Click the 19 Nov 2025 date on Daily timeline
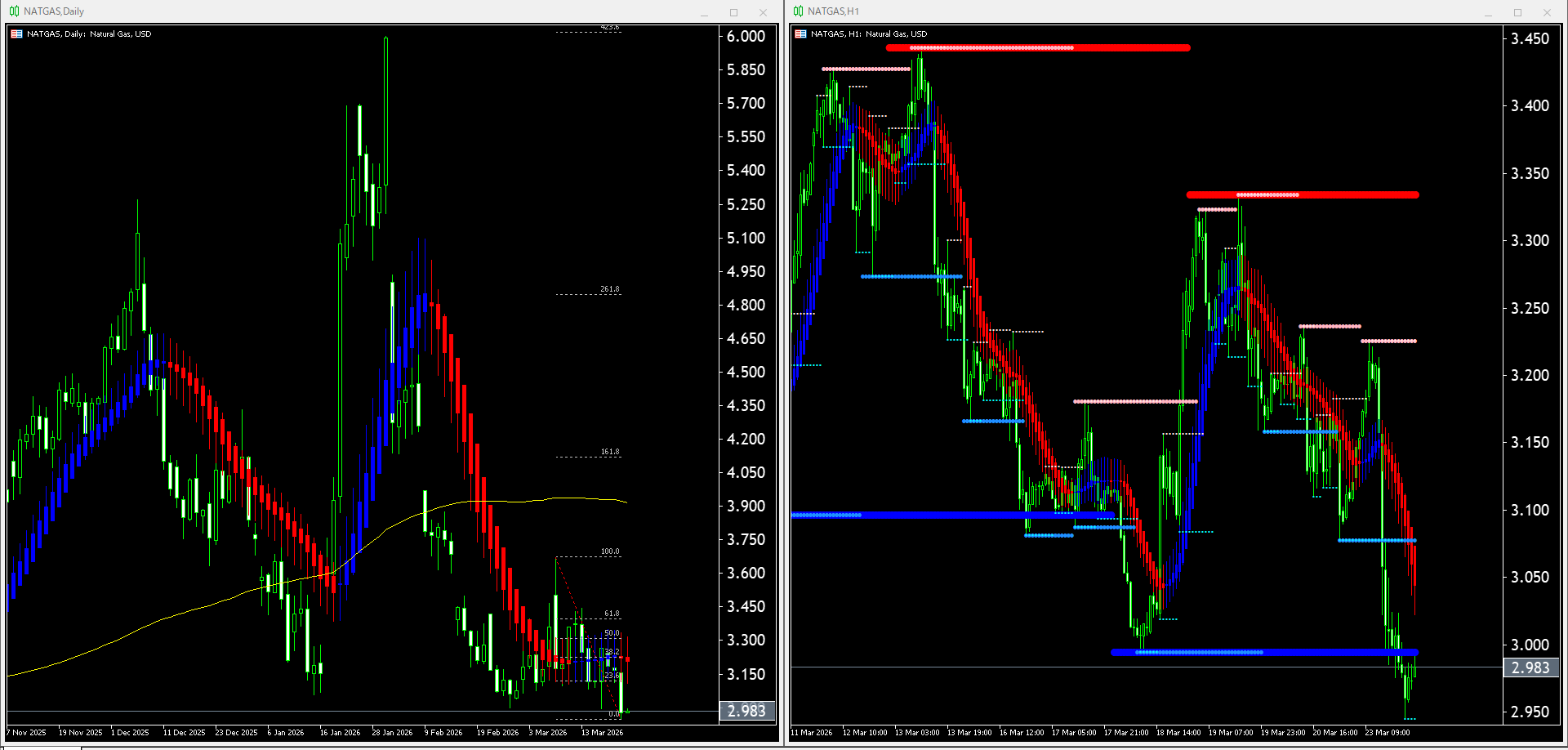The image size is (1568, 750). [x=81, y=733]
